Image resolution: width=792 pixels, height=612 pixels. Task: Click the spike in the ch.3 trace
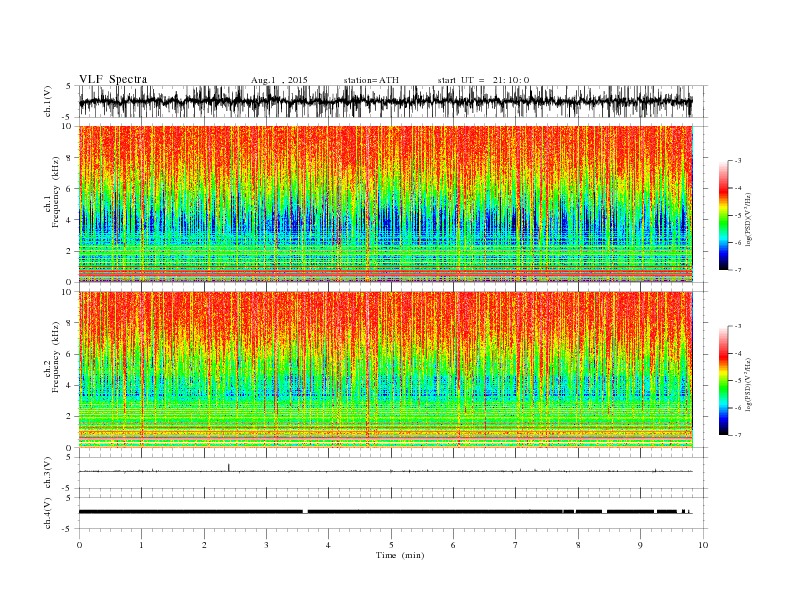point(229,467)
